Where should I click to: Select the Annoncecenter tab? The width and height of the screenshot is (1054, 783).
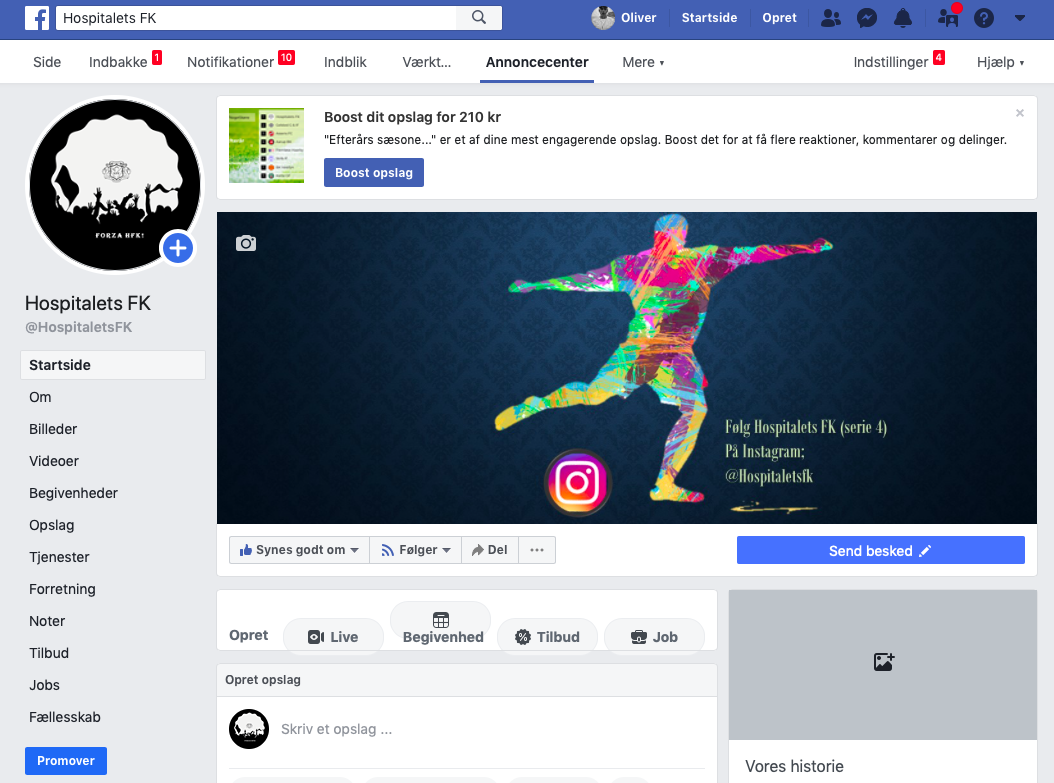(x=537, y=63)
